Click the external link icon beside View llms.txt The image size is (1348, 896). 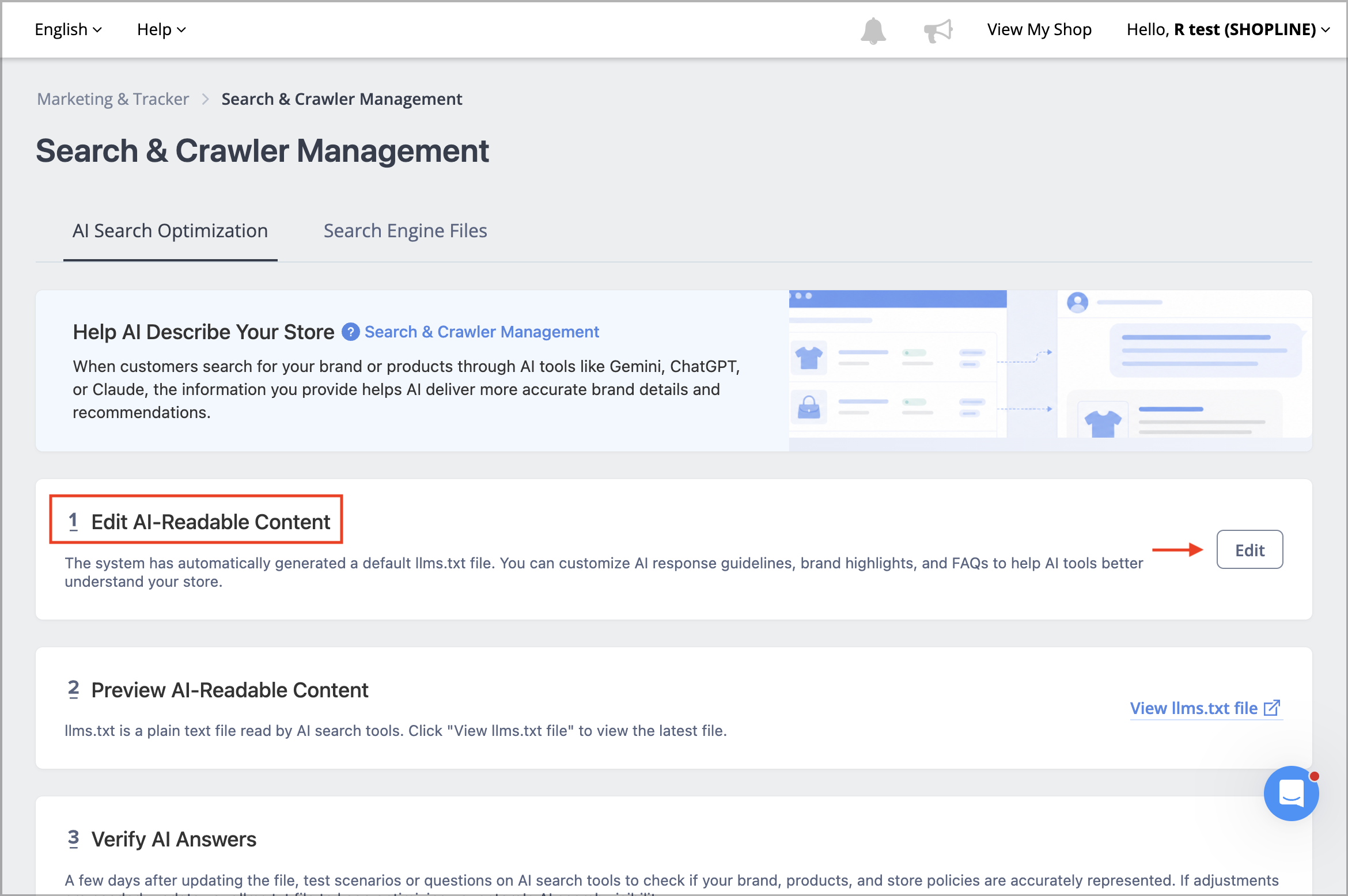[1271, 708]
